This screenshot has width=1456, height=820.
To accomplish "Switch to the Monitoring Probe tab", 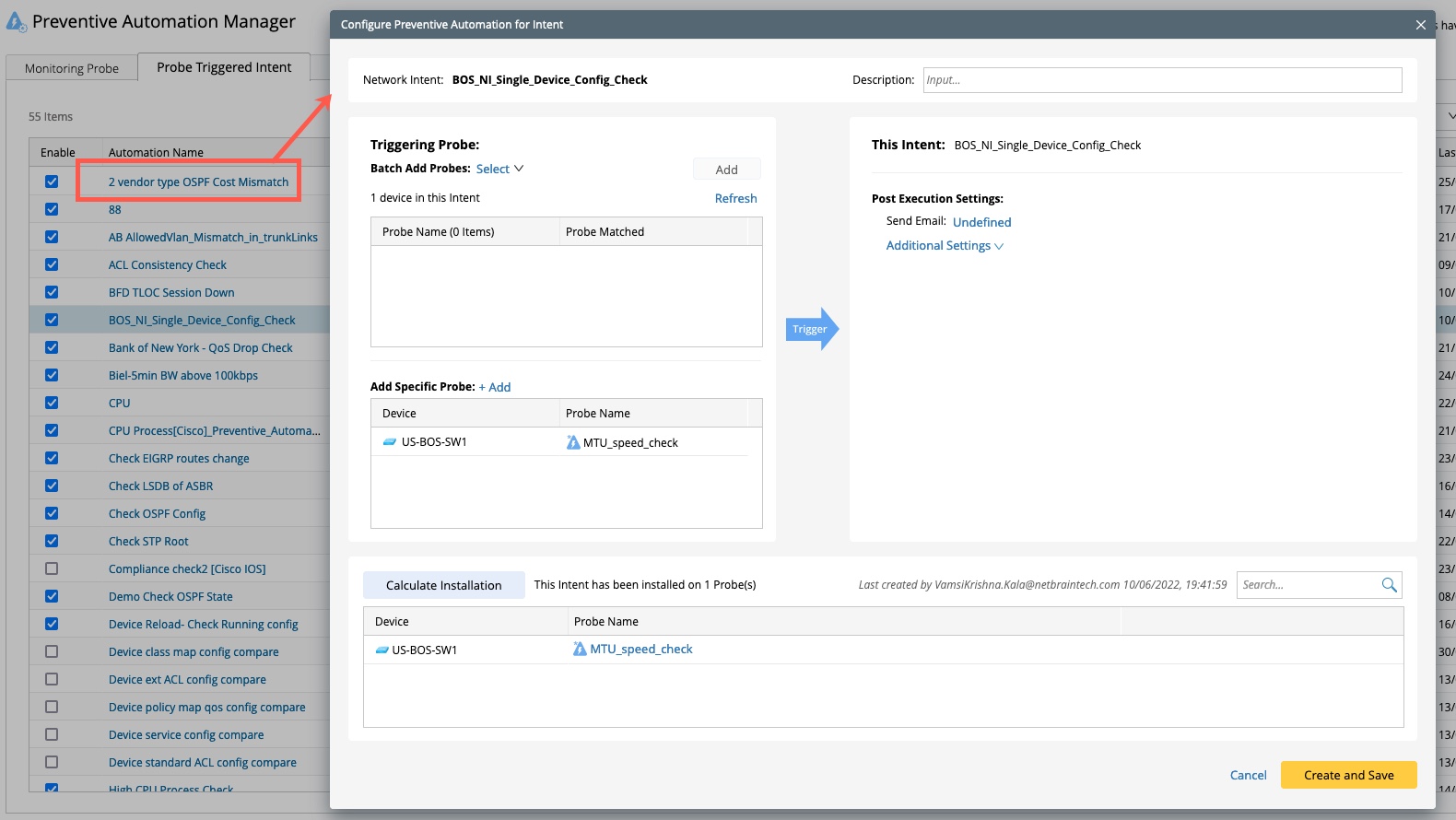I will click(x=72, y=68).
